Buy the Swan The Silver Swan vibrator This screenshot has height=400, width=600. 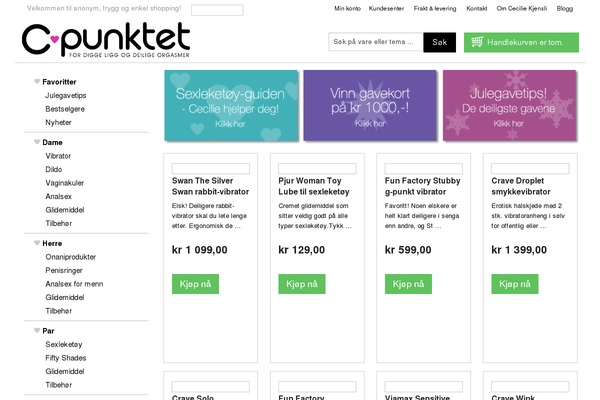click(x=195, y=284)
